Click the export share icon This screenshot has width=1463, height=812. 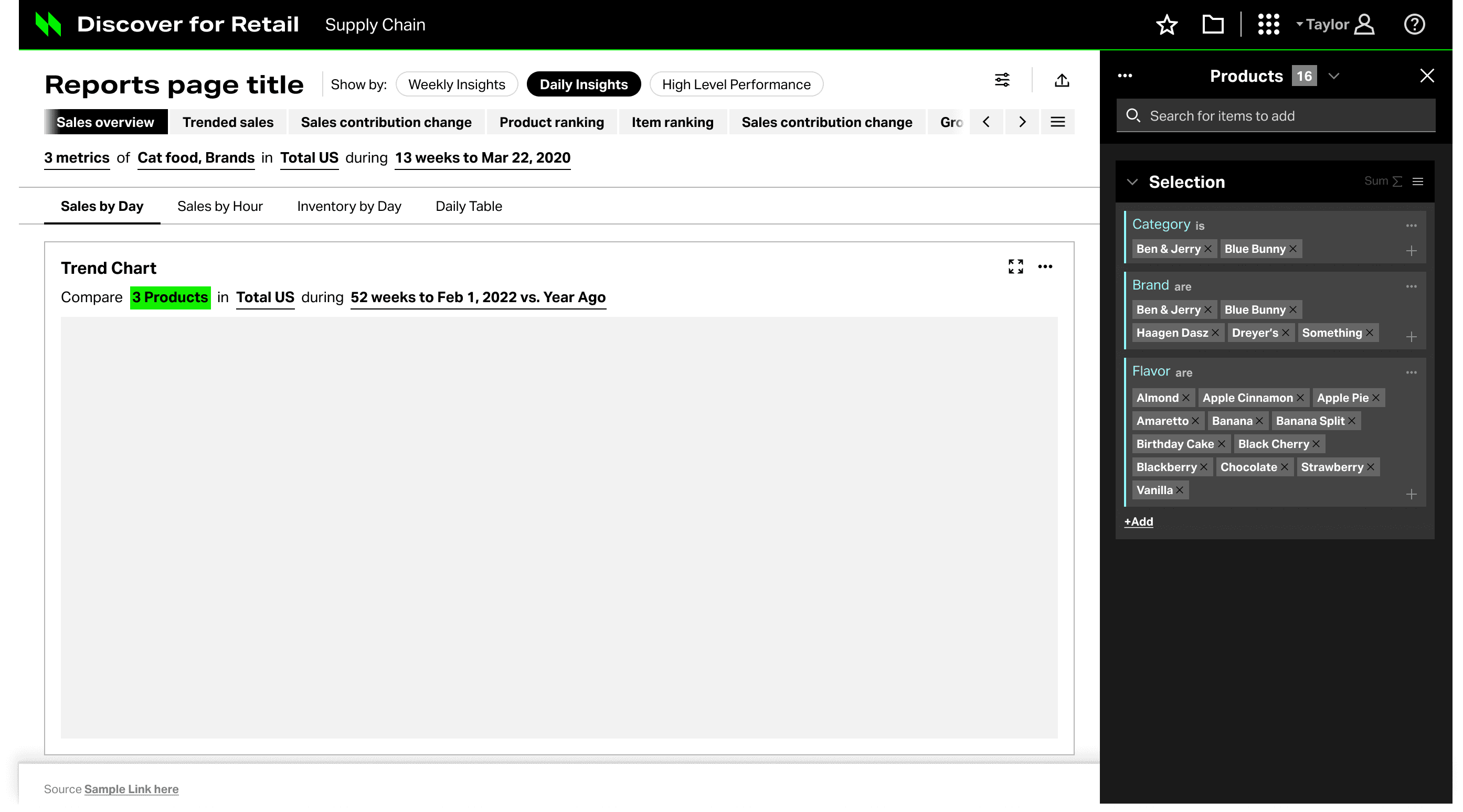(x=1062, y=80)
